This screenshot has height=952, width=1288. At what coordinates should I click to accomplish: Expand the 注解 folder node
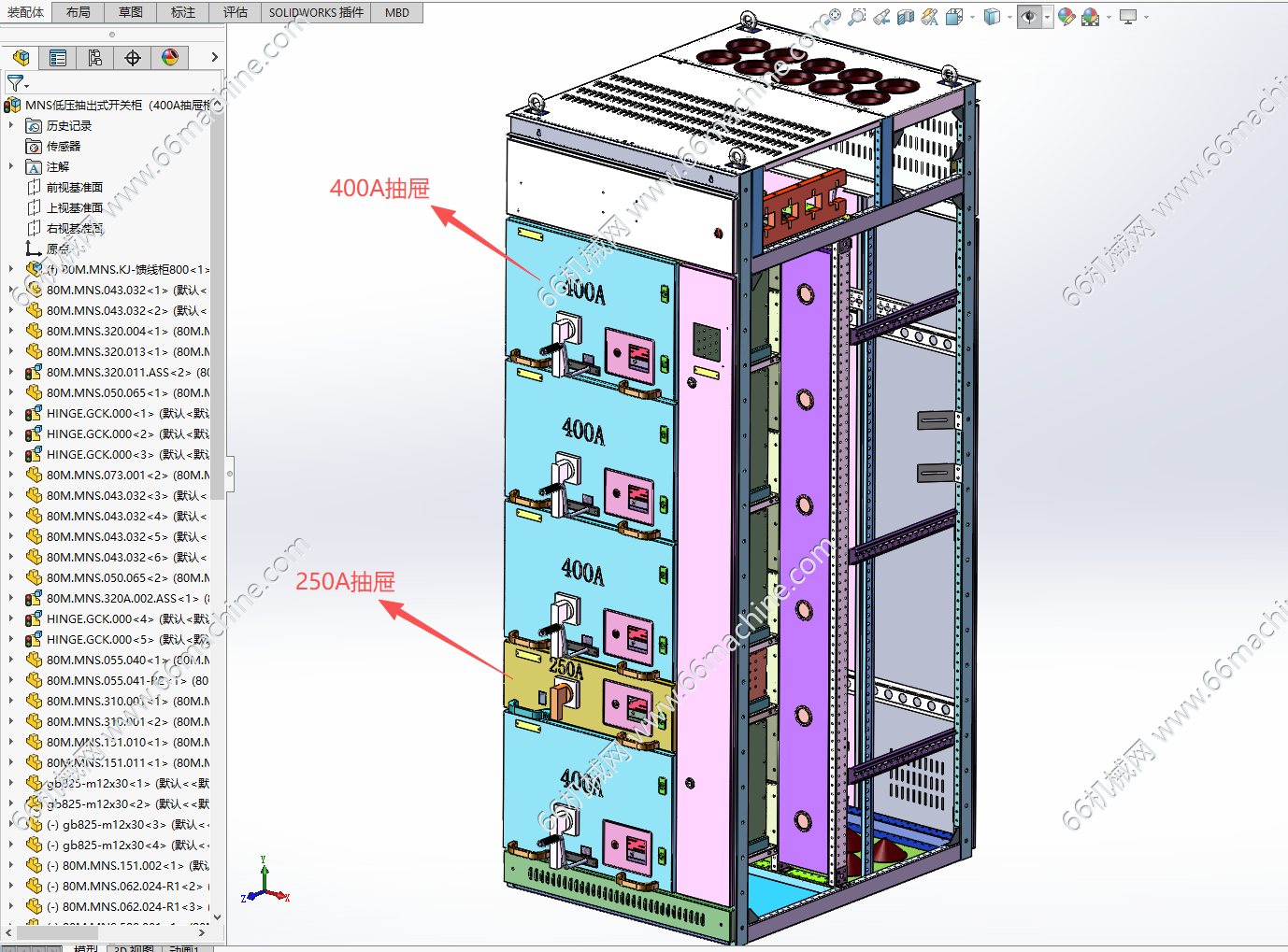coord(11,166)
